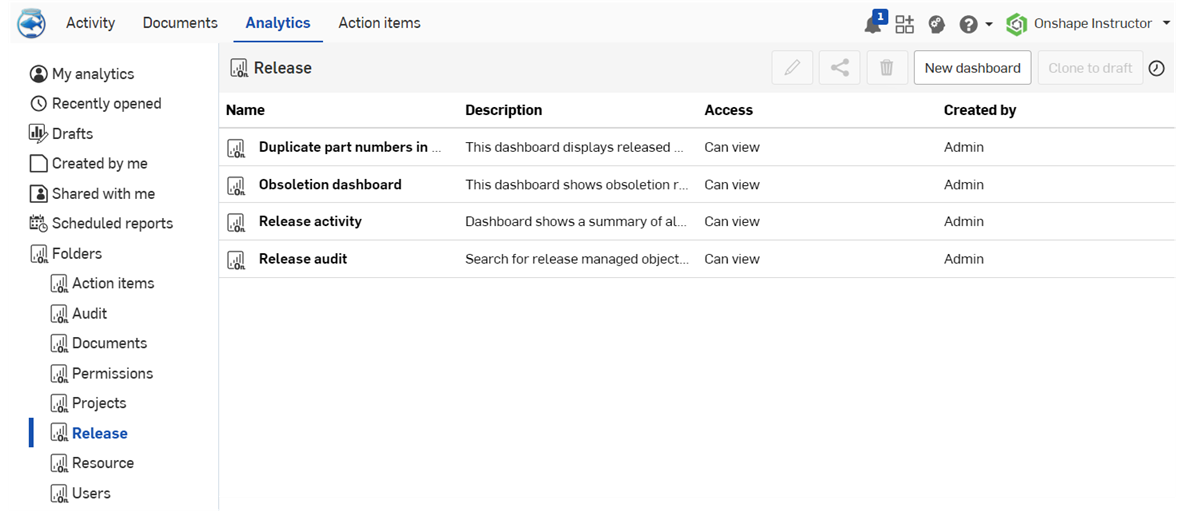
Task: Click the Audit folder icon
Action: pos(59,314)
